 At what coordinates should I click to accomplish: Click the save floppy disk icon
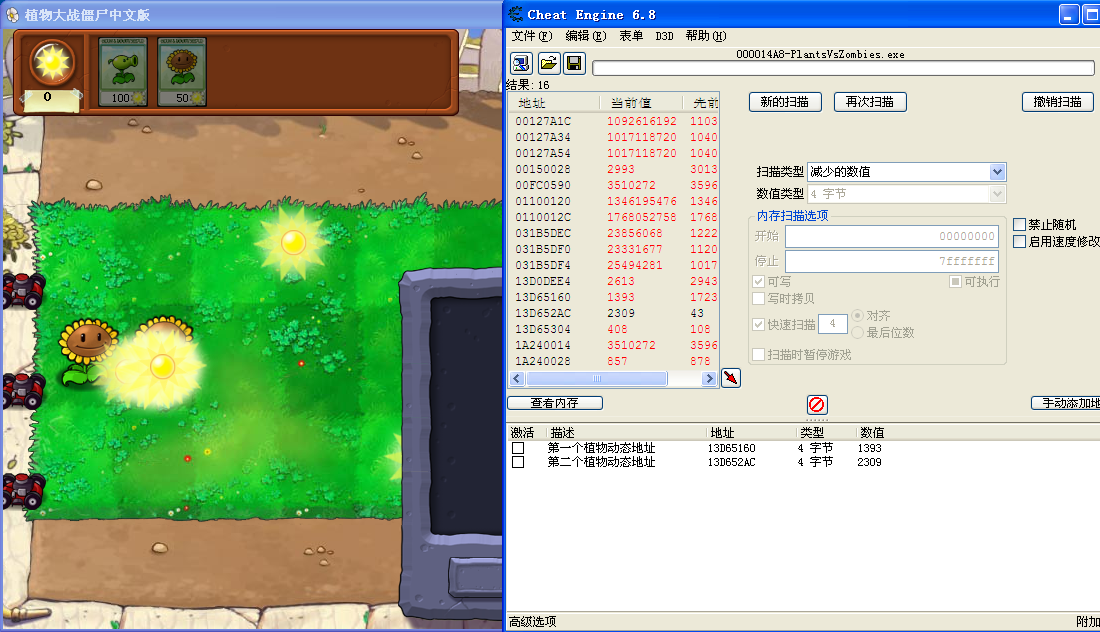(574, 64)
